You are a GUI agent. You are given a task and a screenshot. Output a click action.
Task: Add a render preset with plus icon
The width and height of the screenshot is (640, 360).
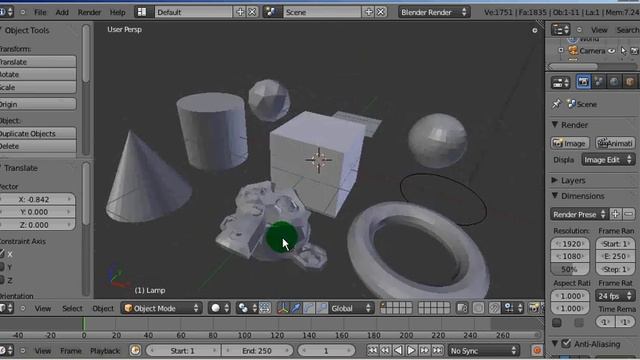click(616, 214)
